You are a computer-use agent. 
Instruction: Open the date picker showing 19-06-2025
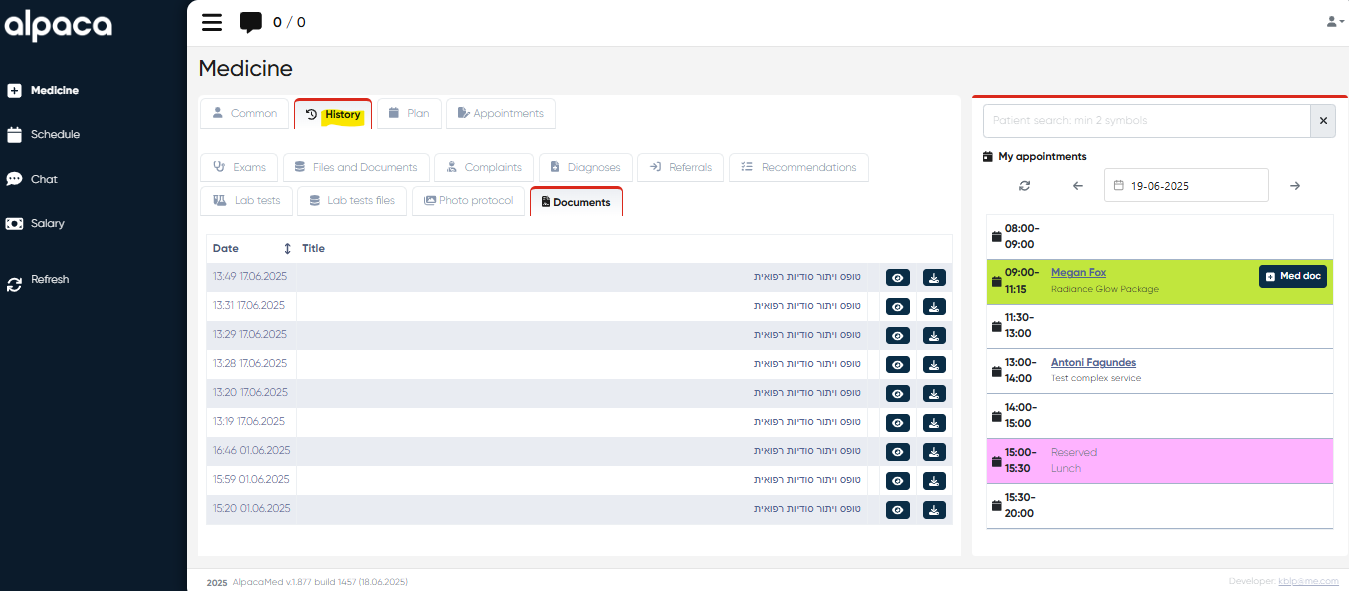[1186, 186]
